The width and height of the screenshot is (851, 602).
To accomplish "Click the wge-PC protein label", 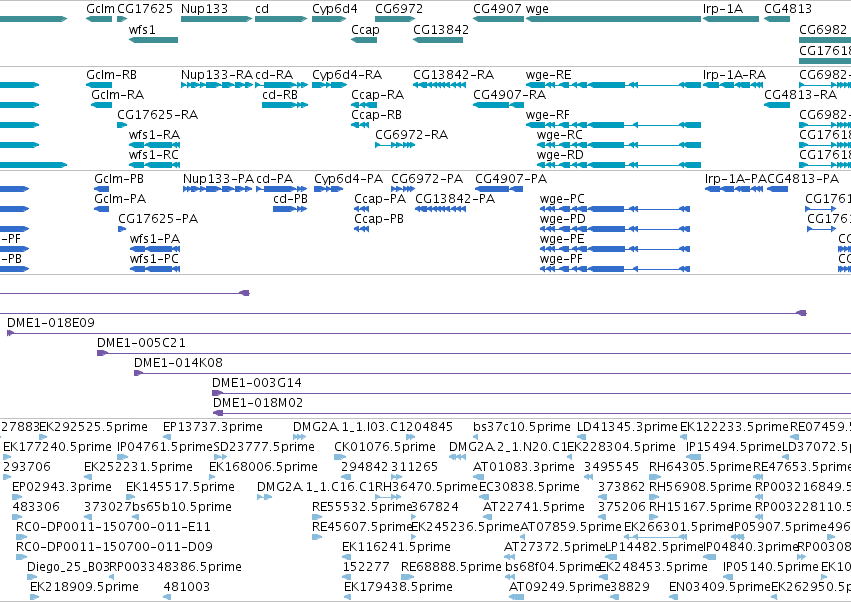I will (x=562, y=199).
